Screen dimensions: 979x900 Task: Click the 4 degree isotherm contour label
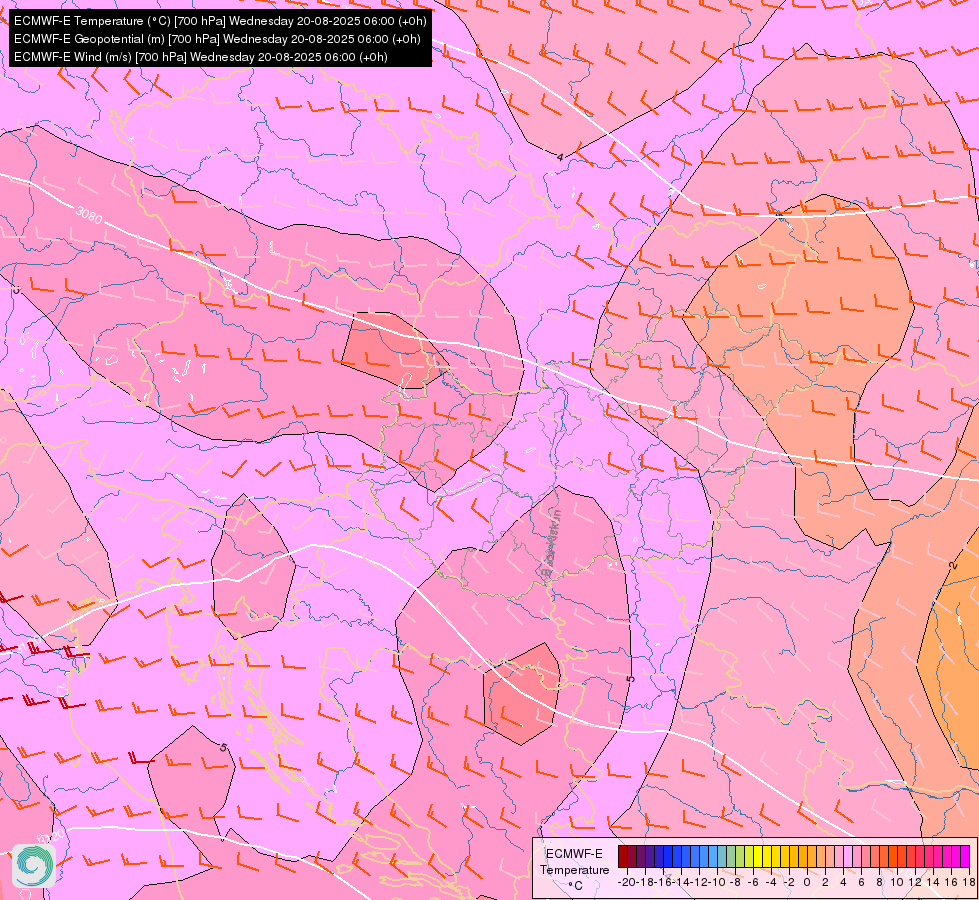(560, 157)
